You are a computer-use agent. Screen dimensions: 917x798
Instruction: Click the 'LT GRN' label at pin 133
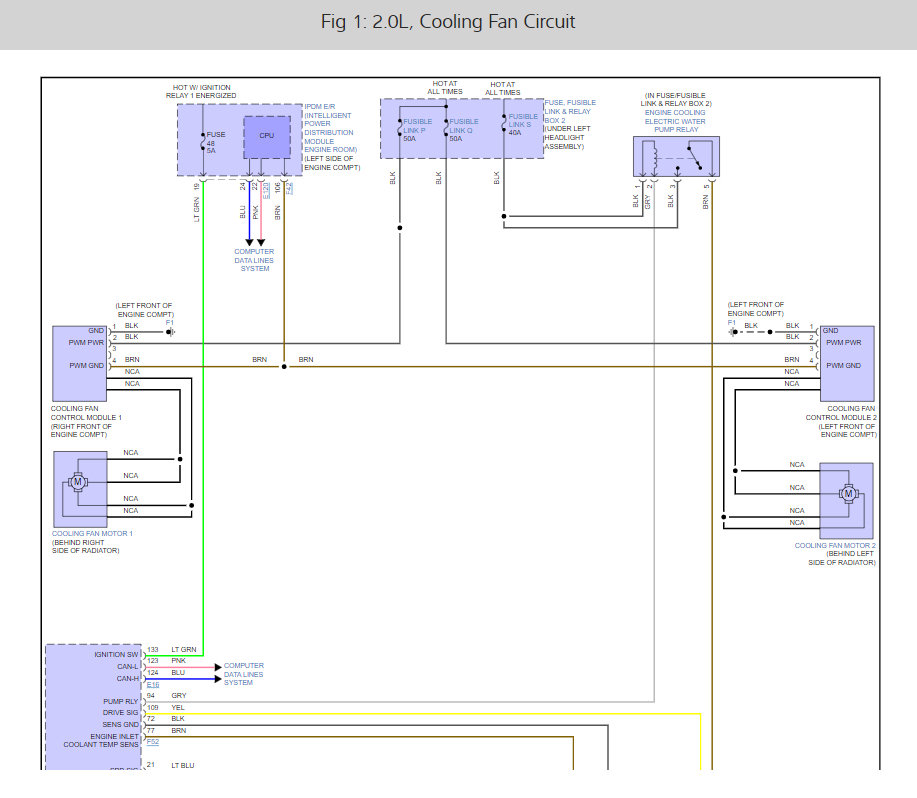click(184, 650)
